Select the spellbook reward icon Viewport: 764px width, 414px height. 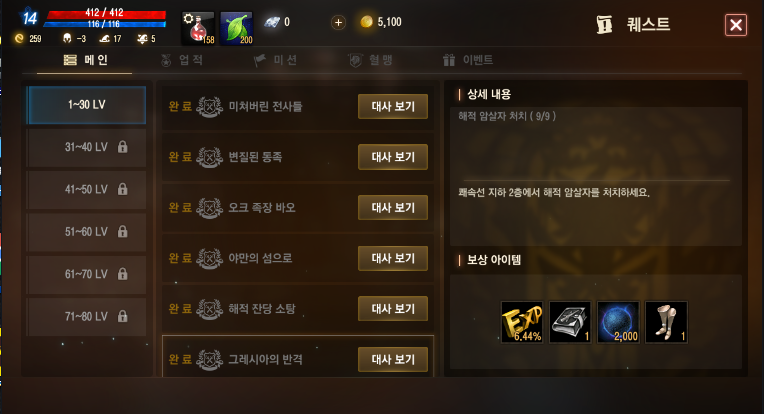coord(570,322)
